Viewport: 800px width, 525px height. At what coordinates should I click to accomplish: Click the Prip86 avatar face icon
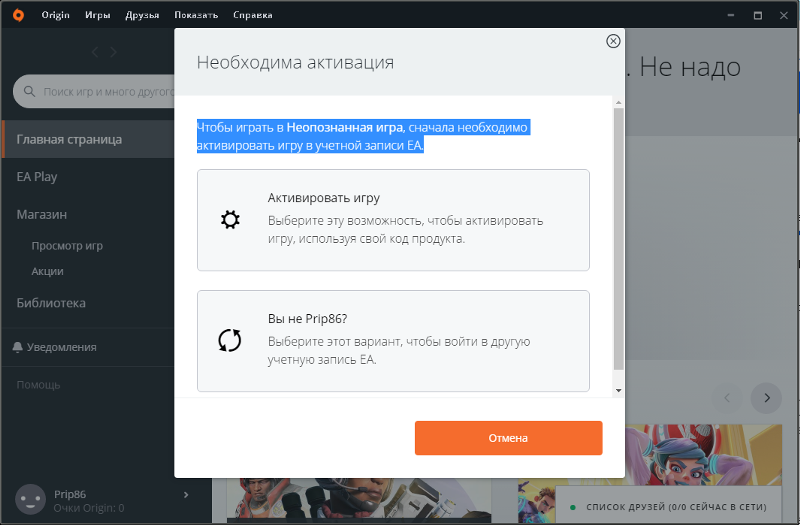click(30, 499)
